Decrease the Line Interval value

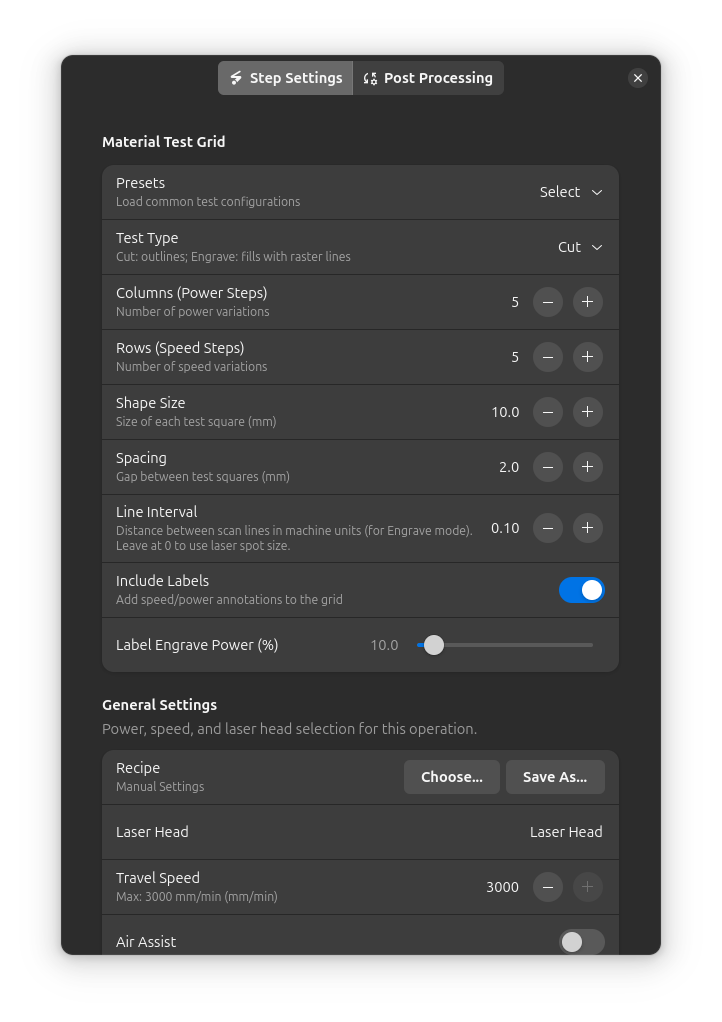(x=547, y=528)
